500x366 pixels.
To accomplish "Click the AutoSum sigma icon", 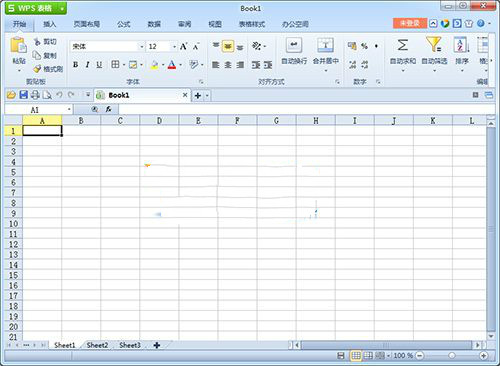I will 403,45.
